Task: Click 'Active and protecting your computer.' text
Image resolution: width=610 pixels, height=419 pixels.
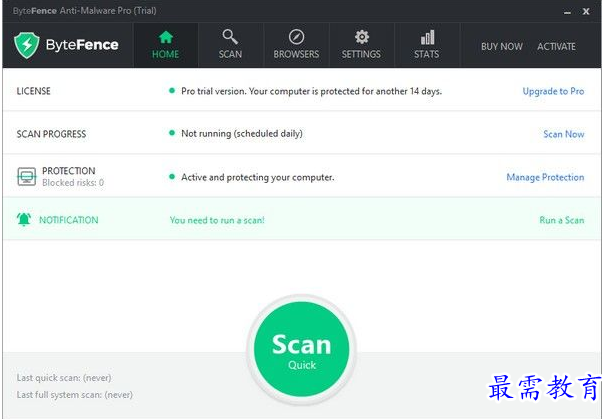Action: (x=258, y=177)
